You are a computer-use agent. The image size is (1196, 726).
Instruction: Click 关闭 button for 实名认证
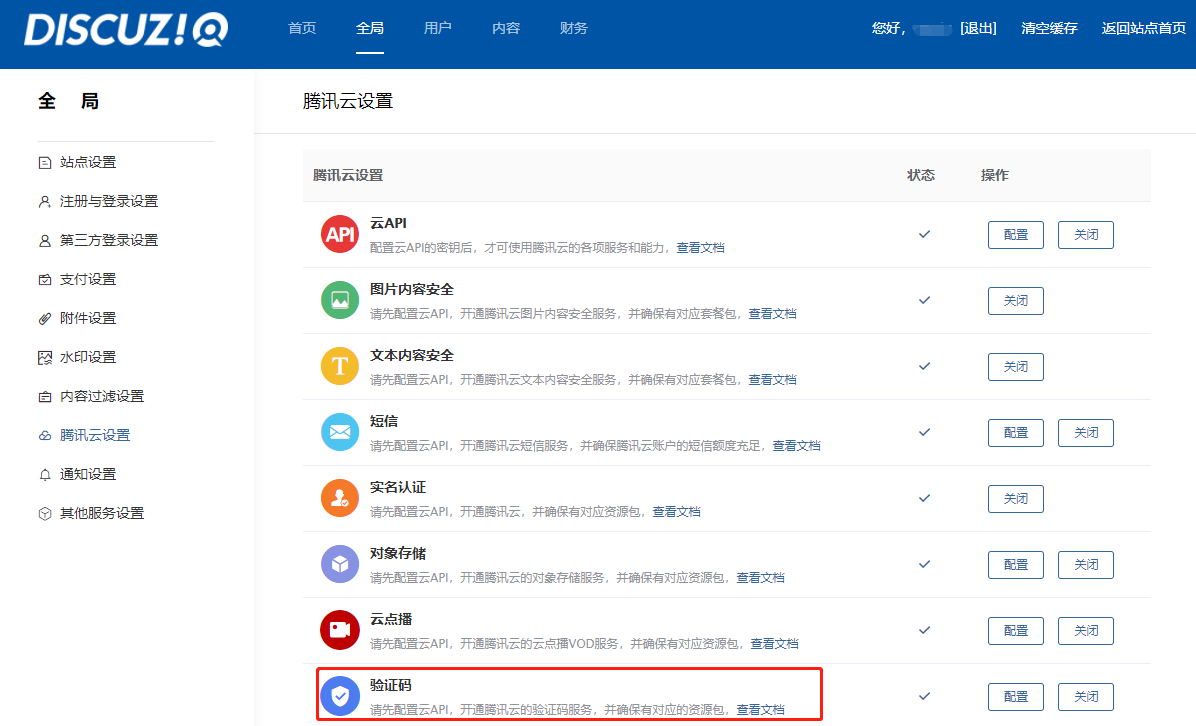click(x=1016, y=499)
